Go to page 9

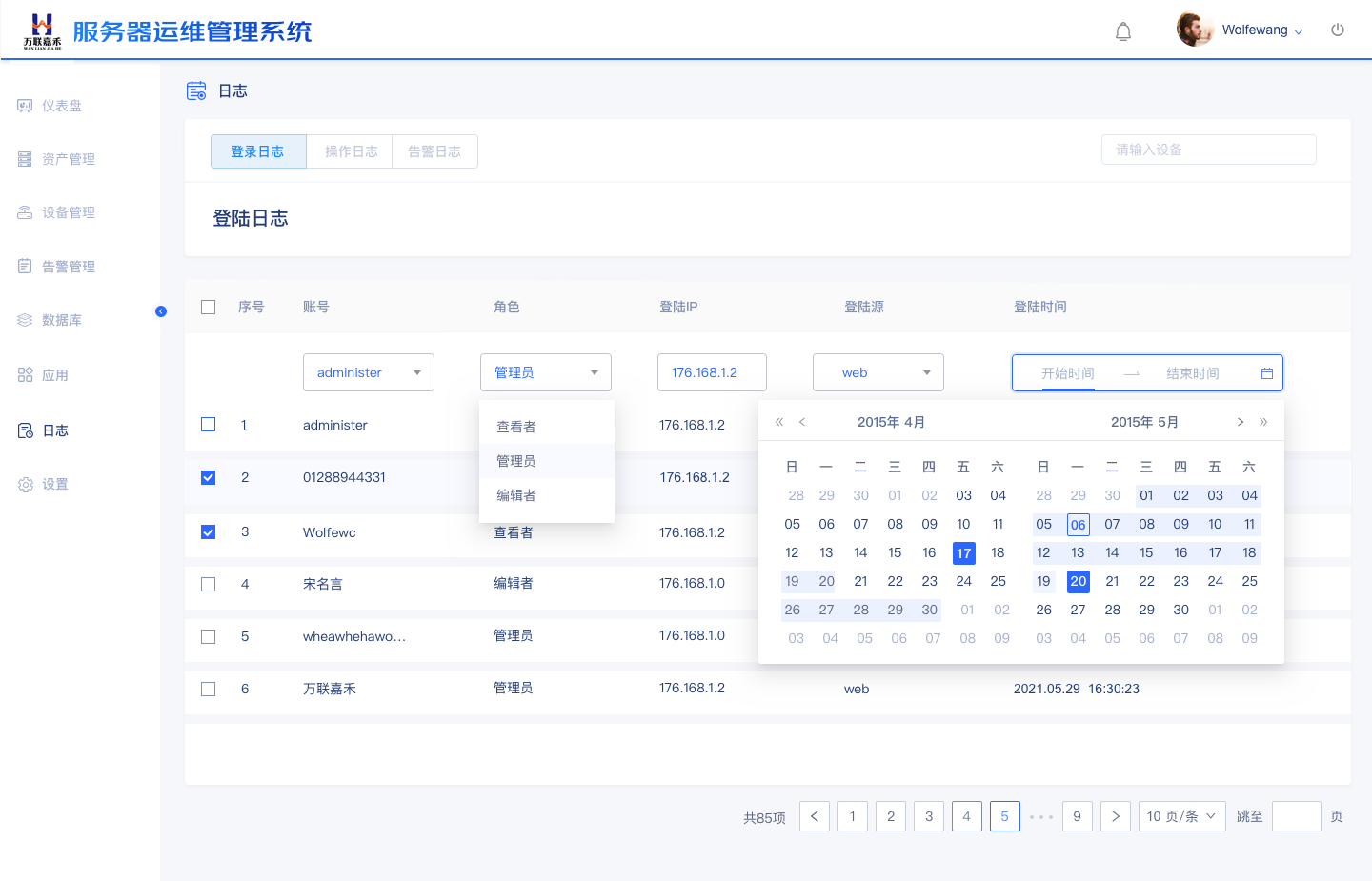[x=1077, y=816]
